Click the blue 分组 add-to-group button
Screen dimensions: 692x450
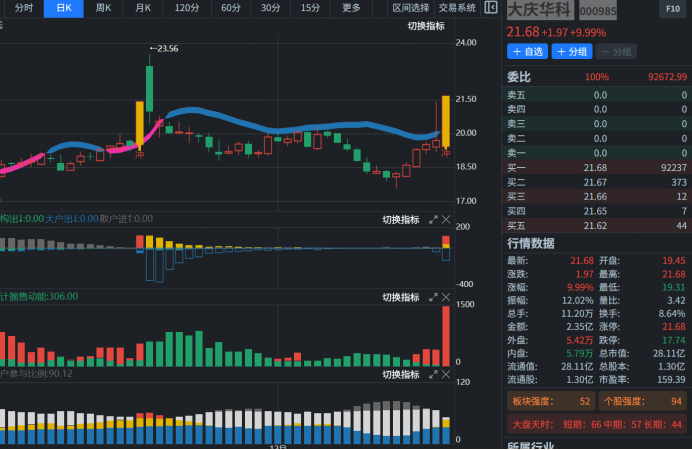coord(571,51)
